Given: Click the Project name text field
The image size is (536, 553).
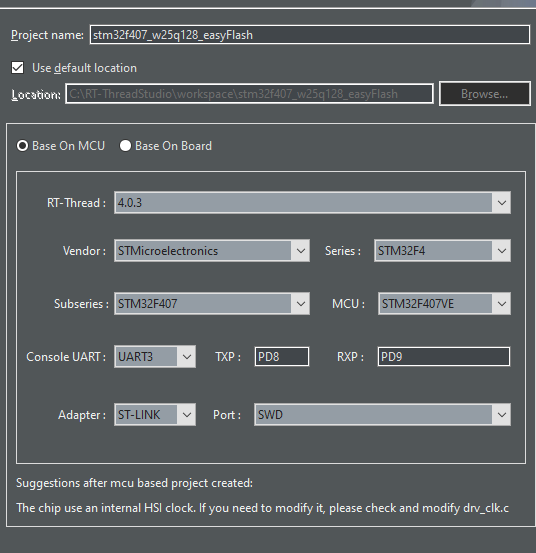Looking at the screenshot, I should [310, 35].
